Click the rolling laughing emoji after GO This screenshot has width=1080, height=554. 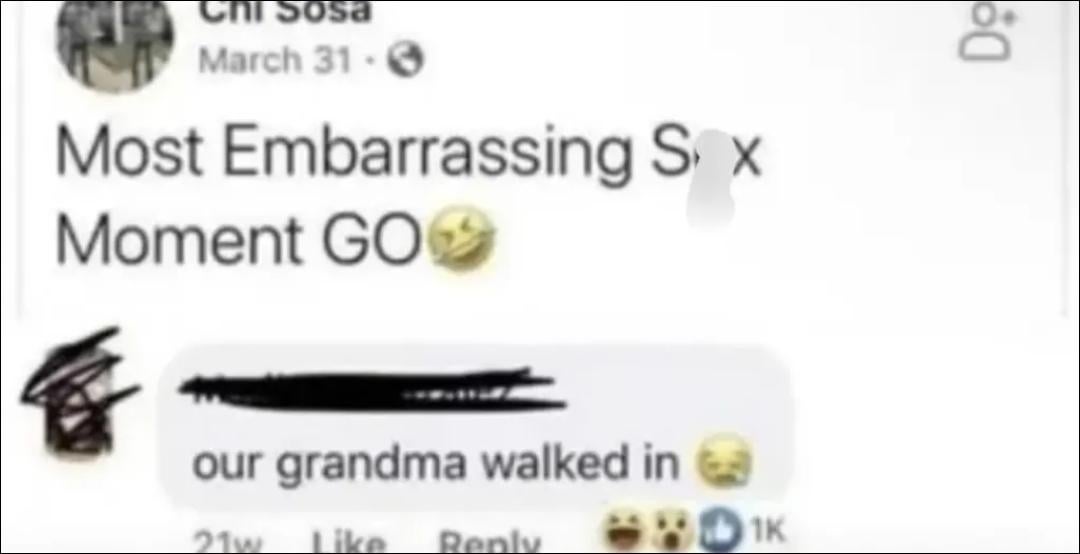coord(461,238)
